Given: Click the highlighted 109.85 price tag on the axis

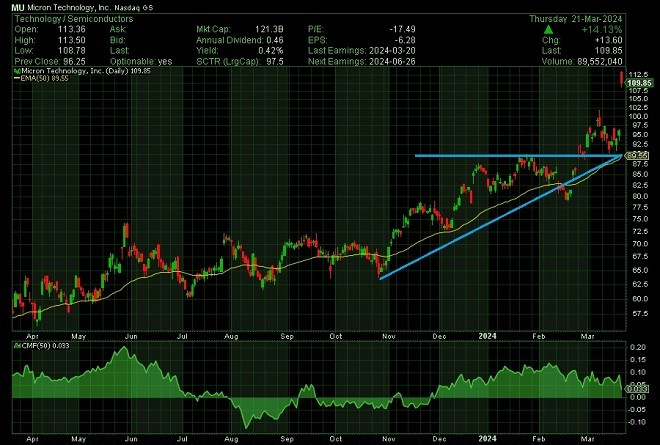Looking at the screenshot, I should click(640, 83).
